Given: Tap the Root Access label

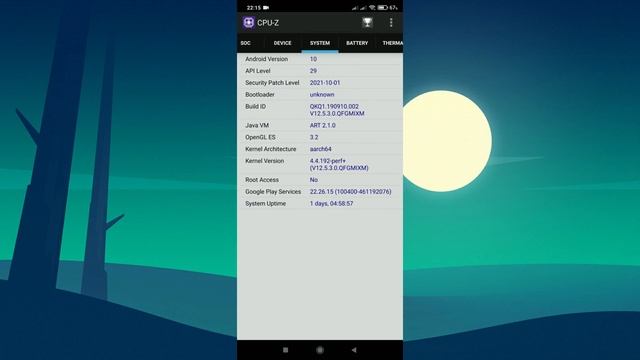Looking at the screenshot, I should click(x=262, y=180).
